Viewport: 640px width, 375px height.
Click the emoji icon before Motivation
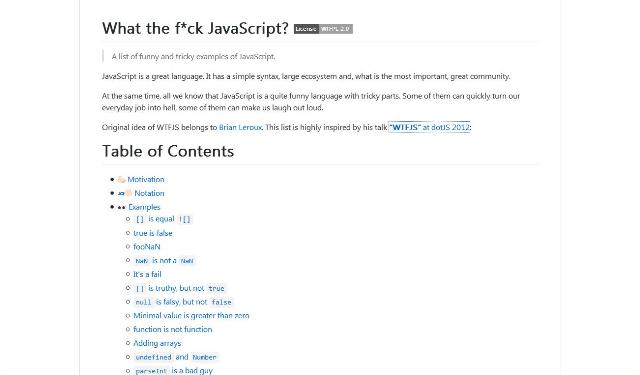(x=121, y=180)
